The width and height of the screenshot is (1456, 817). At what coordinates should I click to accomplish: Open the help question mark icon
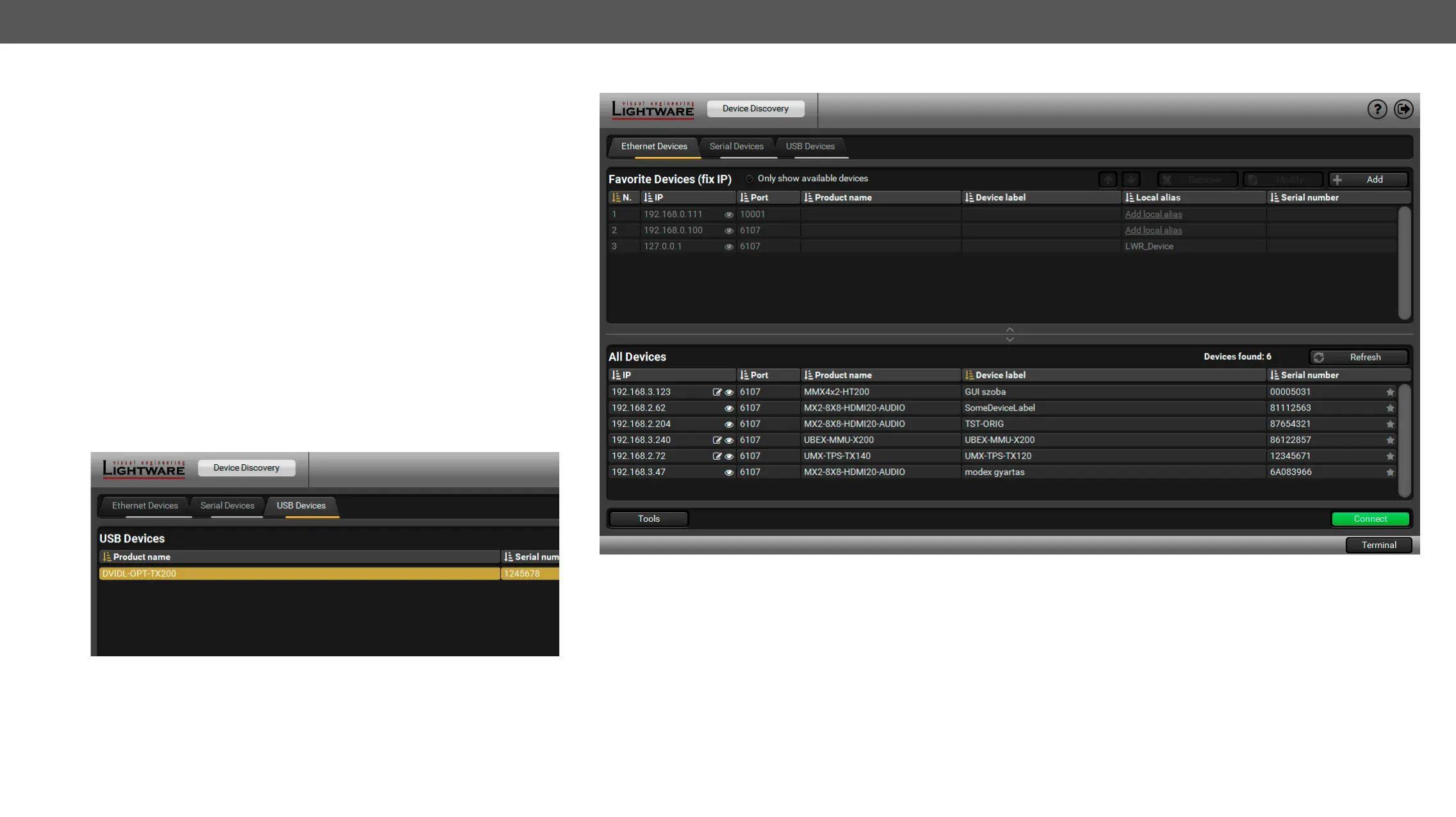pos(1377,109)
